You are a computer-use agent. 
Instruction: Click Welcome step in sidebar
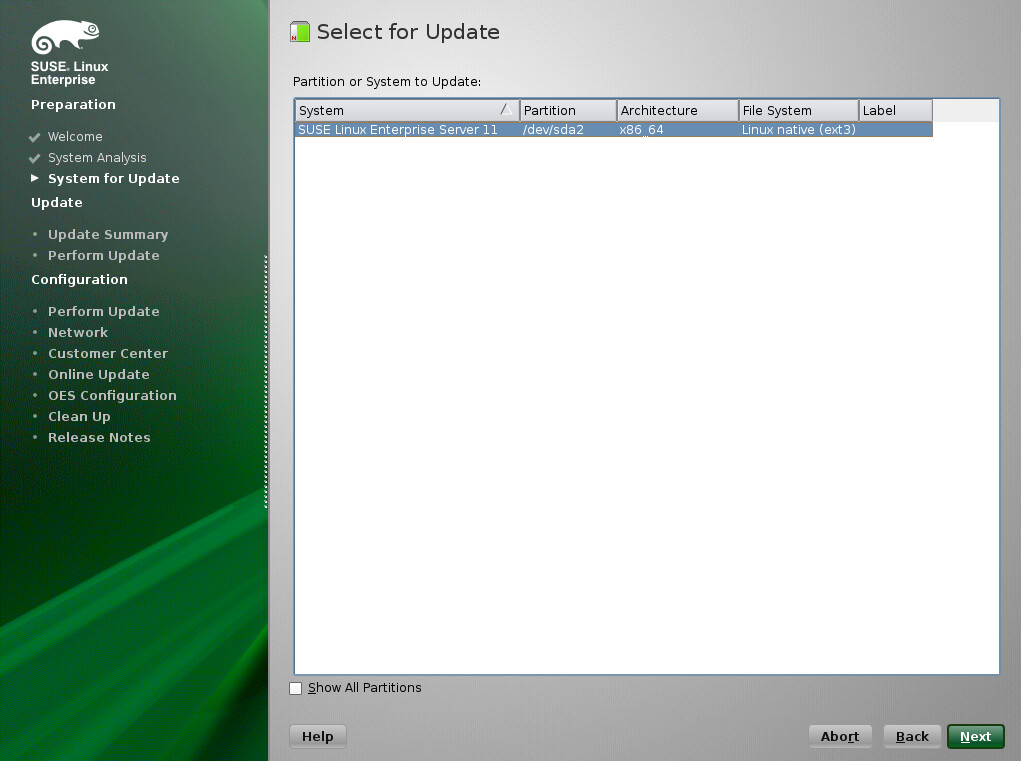tap(75, 137)
